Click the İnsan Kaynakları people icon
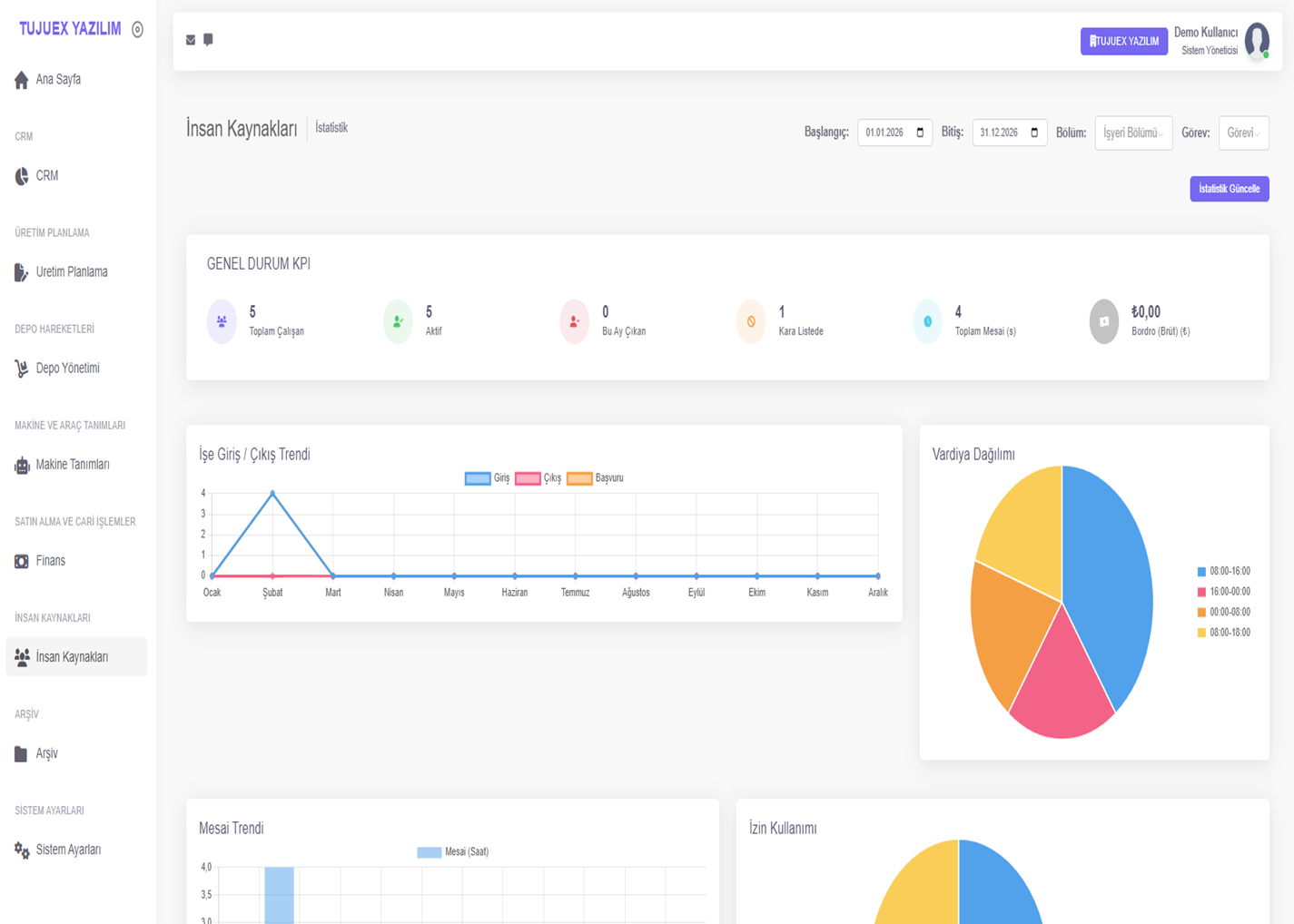 22,657
